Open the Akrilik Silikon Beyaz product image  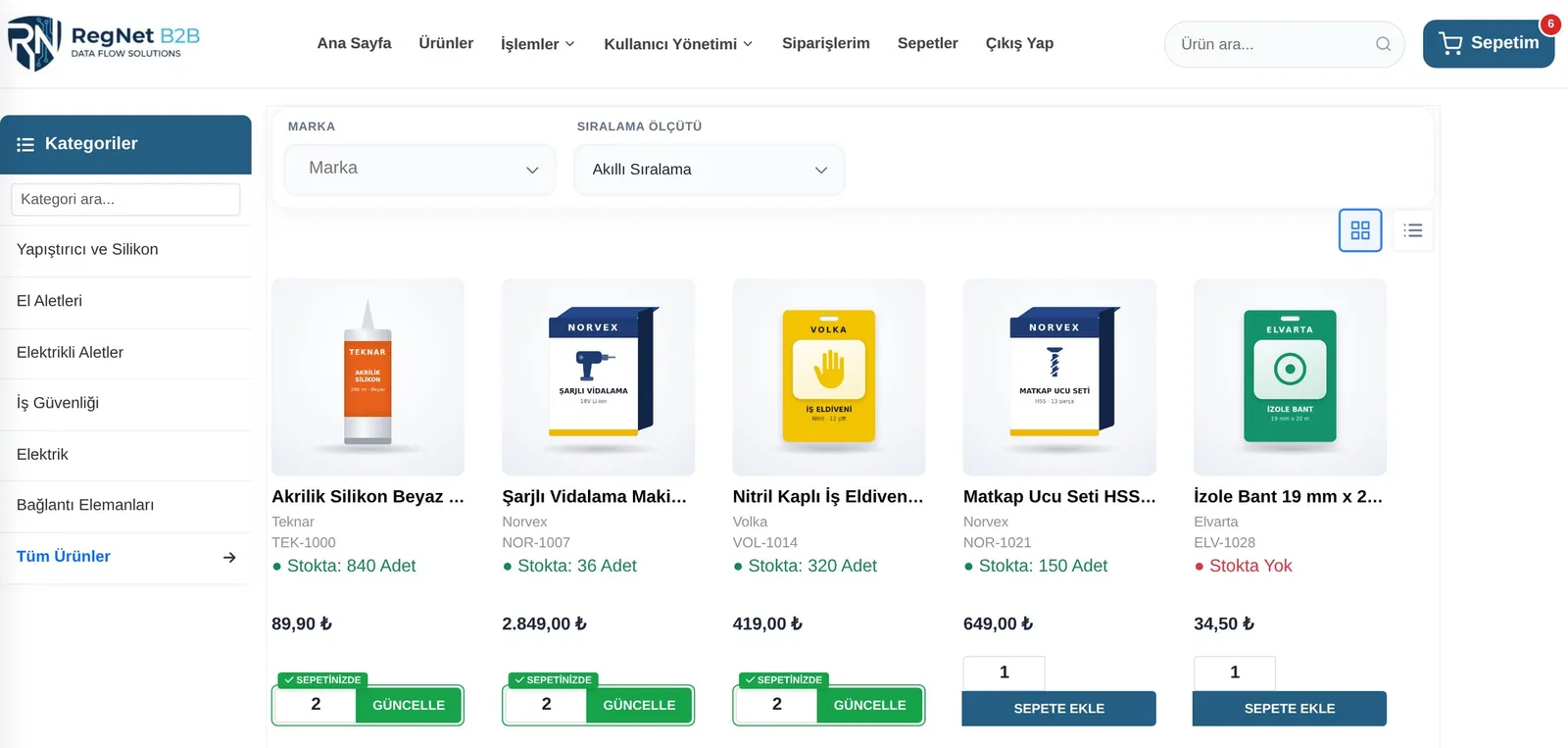point(367,377)
